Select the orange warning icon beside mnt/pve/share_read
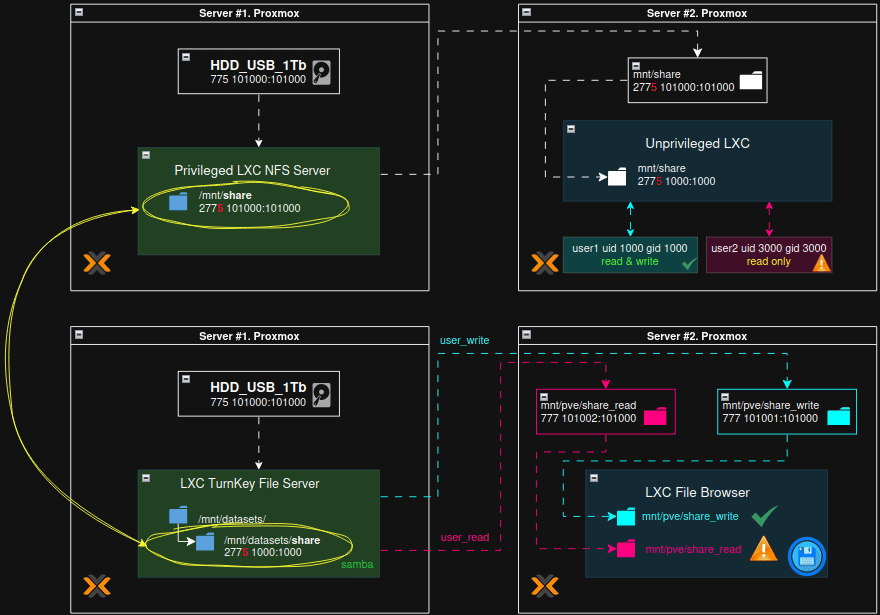This screenshot has width=880, height=615. (x=764, y=548)
